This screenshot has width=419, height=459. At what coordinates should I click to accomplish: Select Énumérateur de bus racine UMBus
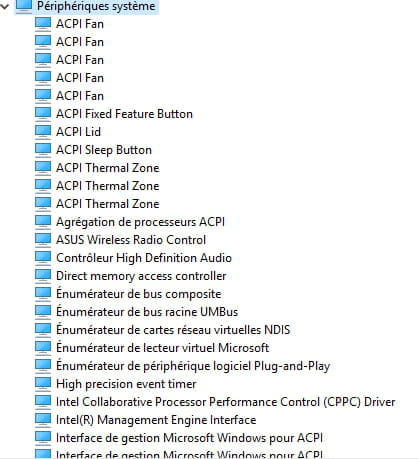click(147, 312)
